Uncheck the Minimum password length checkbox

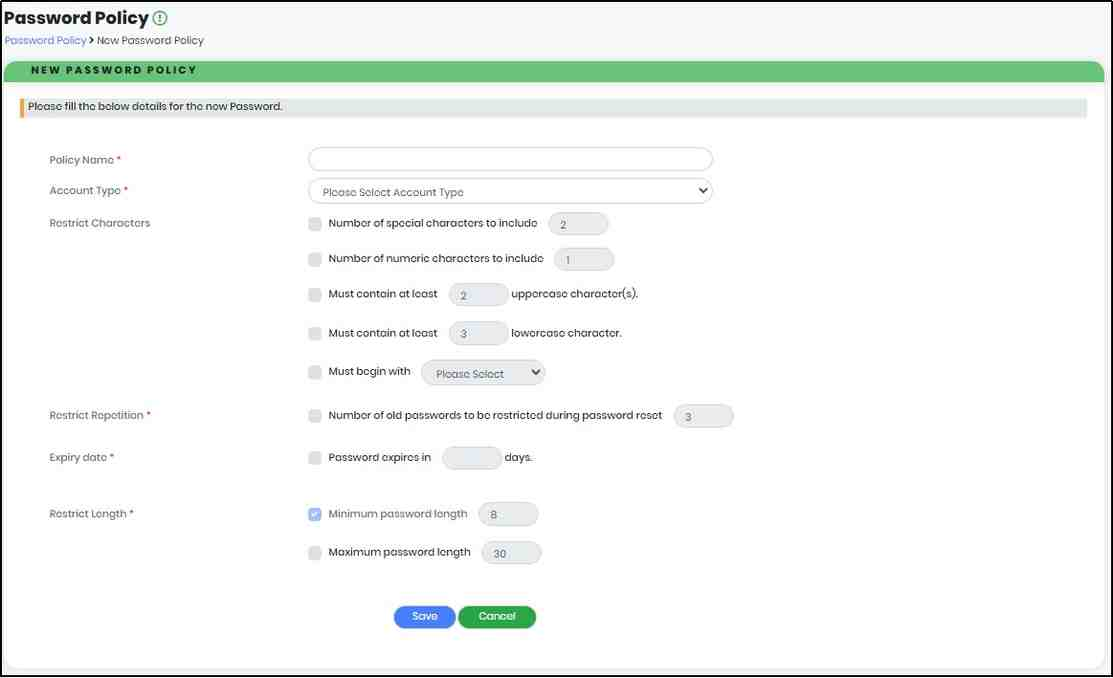click(314, 514)
